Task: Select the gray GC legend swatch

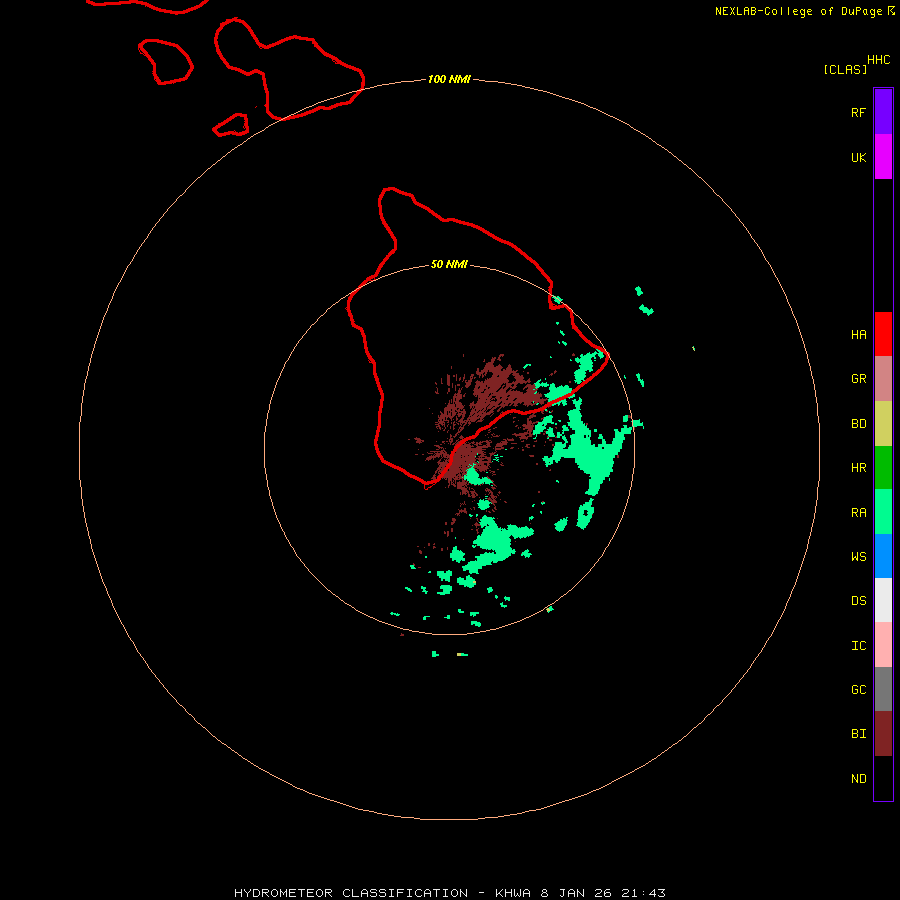Action: pyautogui.click(x=883, y=689)
